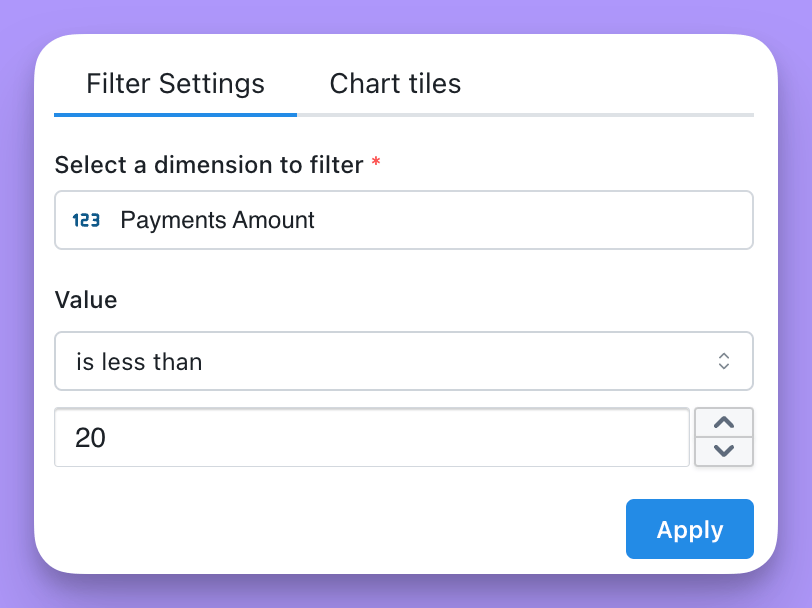Open the "is less than" operator dropdown
Viewport: 812px width, 608px height.
[x=403, y=361]
